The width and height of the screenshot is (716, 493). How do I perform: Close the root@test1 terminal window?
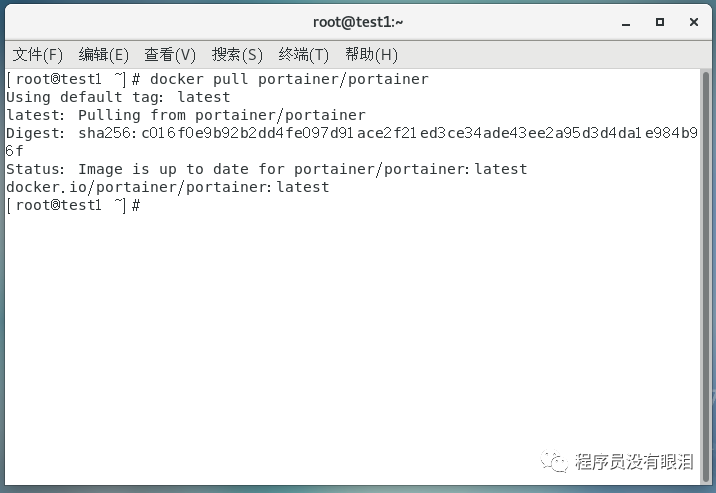point(694,22)
